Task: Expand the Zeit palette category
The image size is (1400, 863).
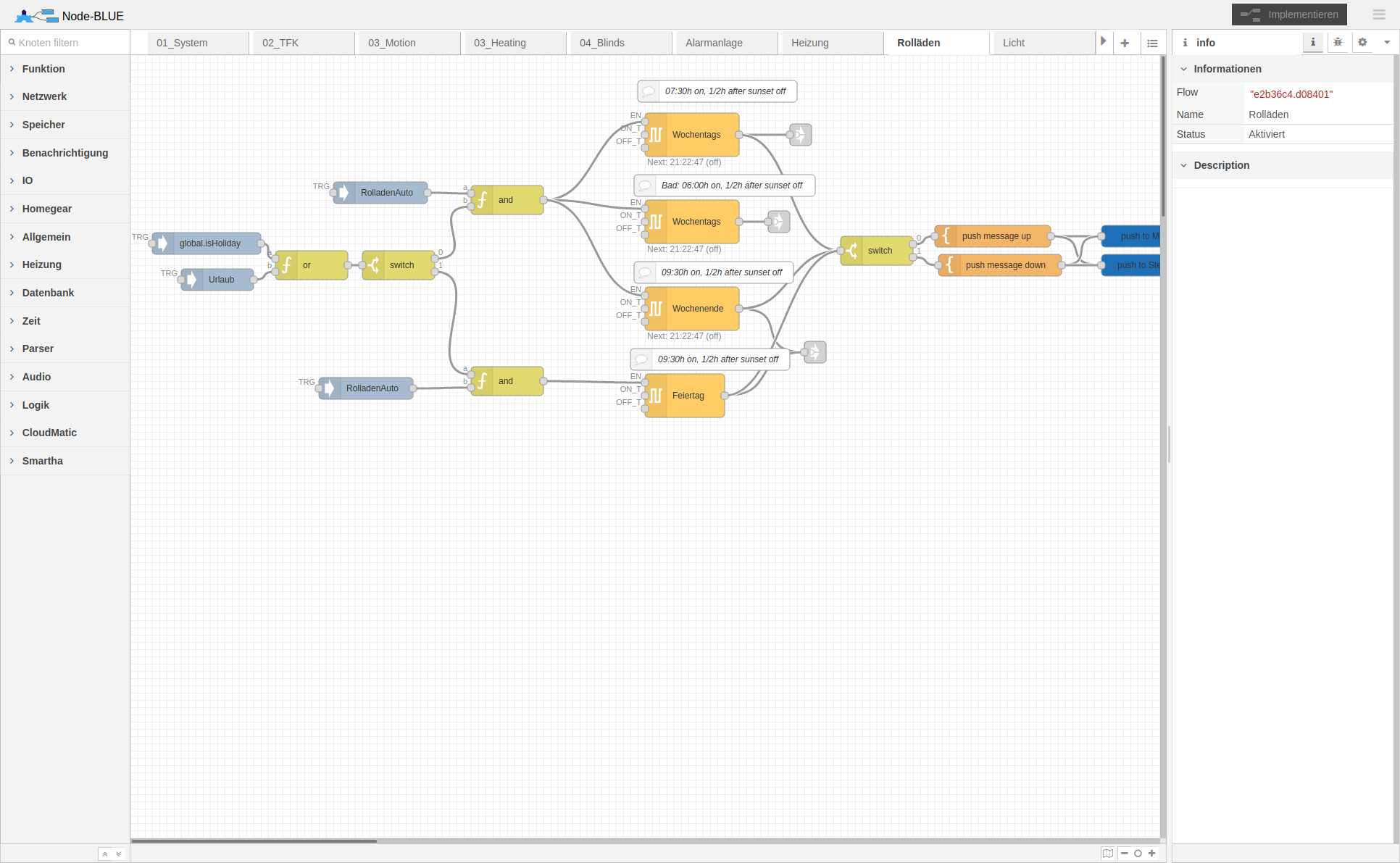Action: tap(65, 321)
